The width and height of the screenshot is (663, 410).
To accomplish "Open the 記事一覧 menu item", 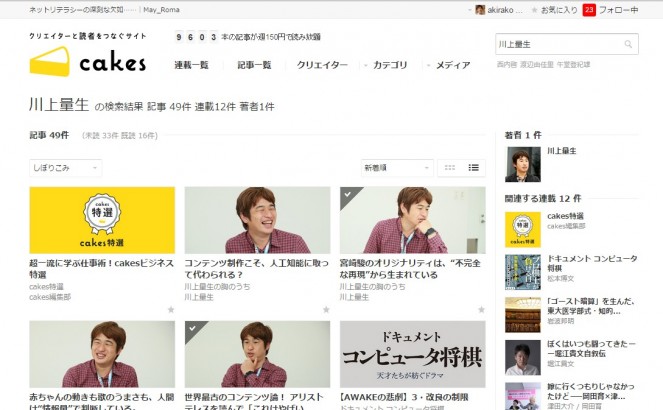I will click(x=254, y=65).
